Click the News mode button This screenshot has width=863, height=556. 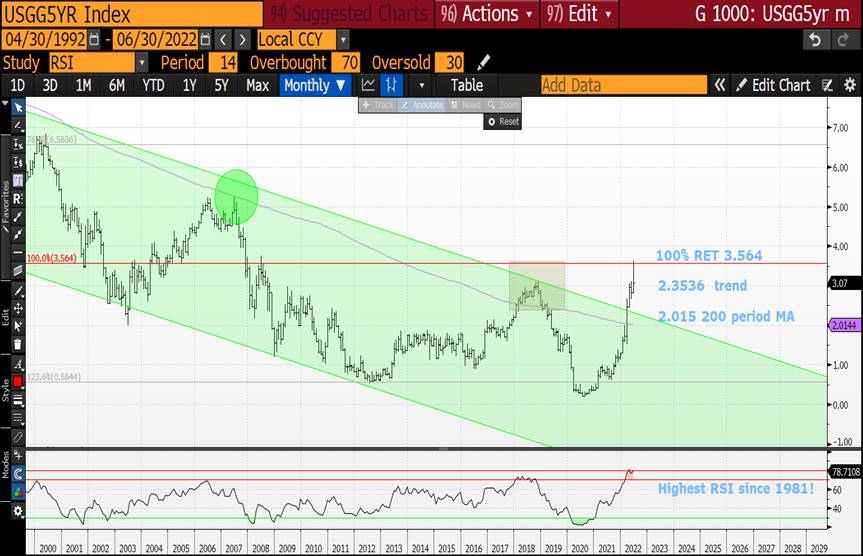coord(466,105)
